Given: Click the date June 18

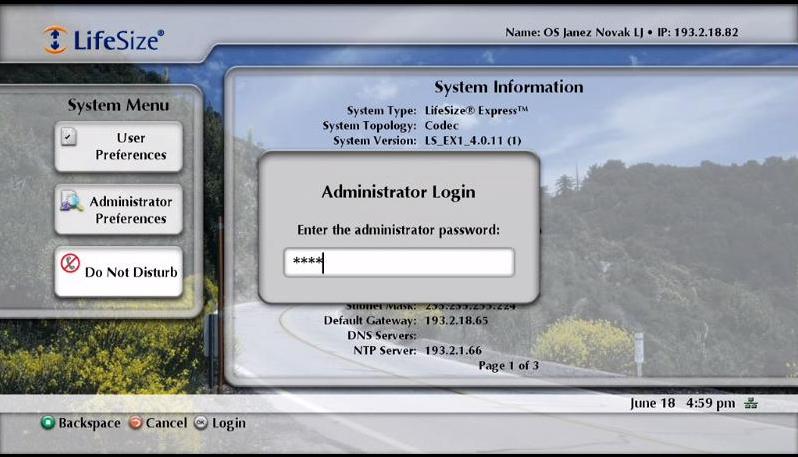Looking at the screenshot, I should (x=652, y=404).
